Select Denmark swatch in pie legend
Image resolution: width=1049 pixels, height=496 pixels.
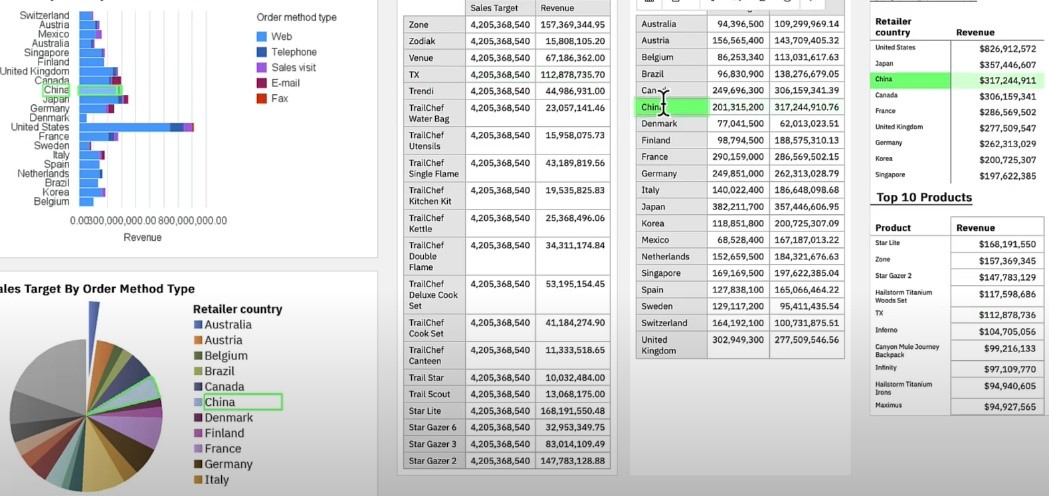click(x=197, y=418)
